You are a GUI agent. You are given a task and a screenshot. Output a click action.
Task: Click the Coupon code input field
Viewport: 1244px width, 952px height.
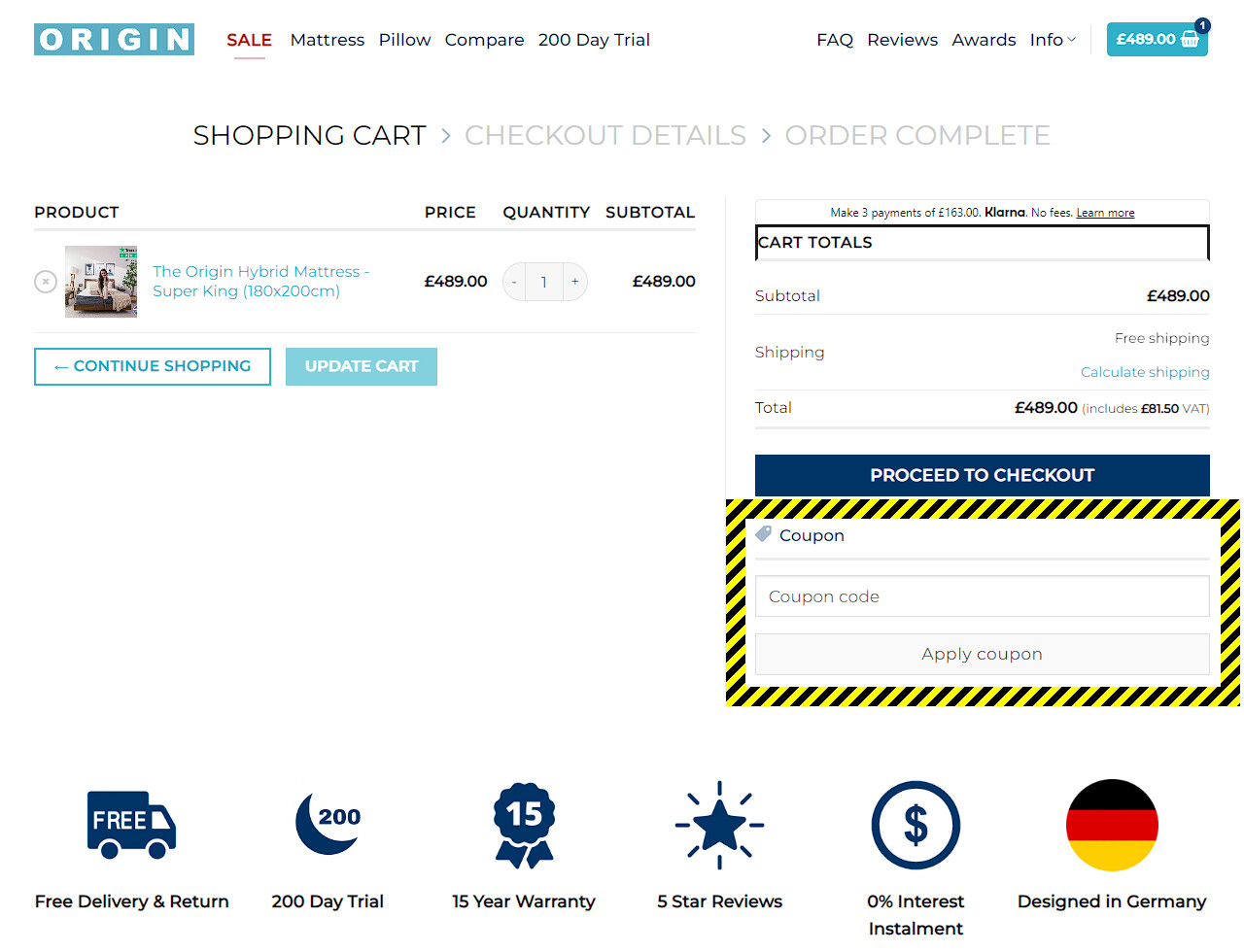983,596
